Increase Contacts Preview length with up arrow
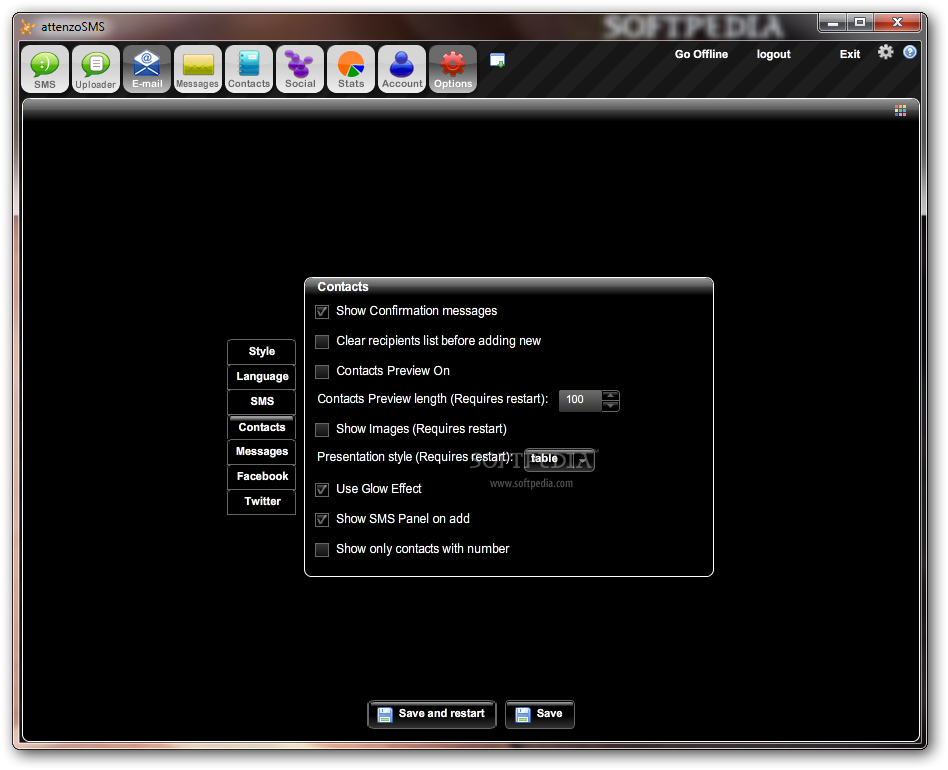Viewport: 948px width, 770px height. (x=611, y=395)
